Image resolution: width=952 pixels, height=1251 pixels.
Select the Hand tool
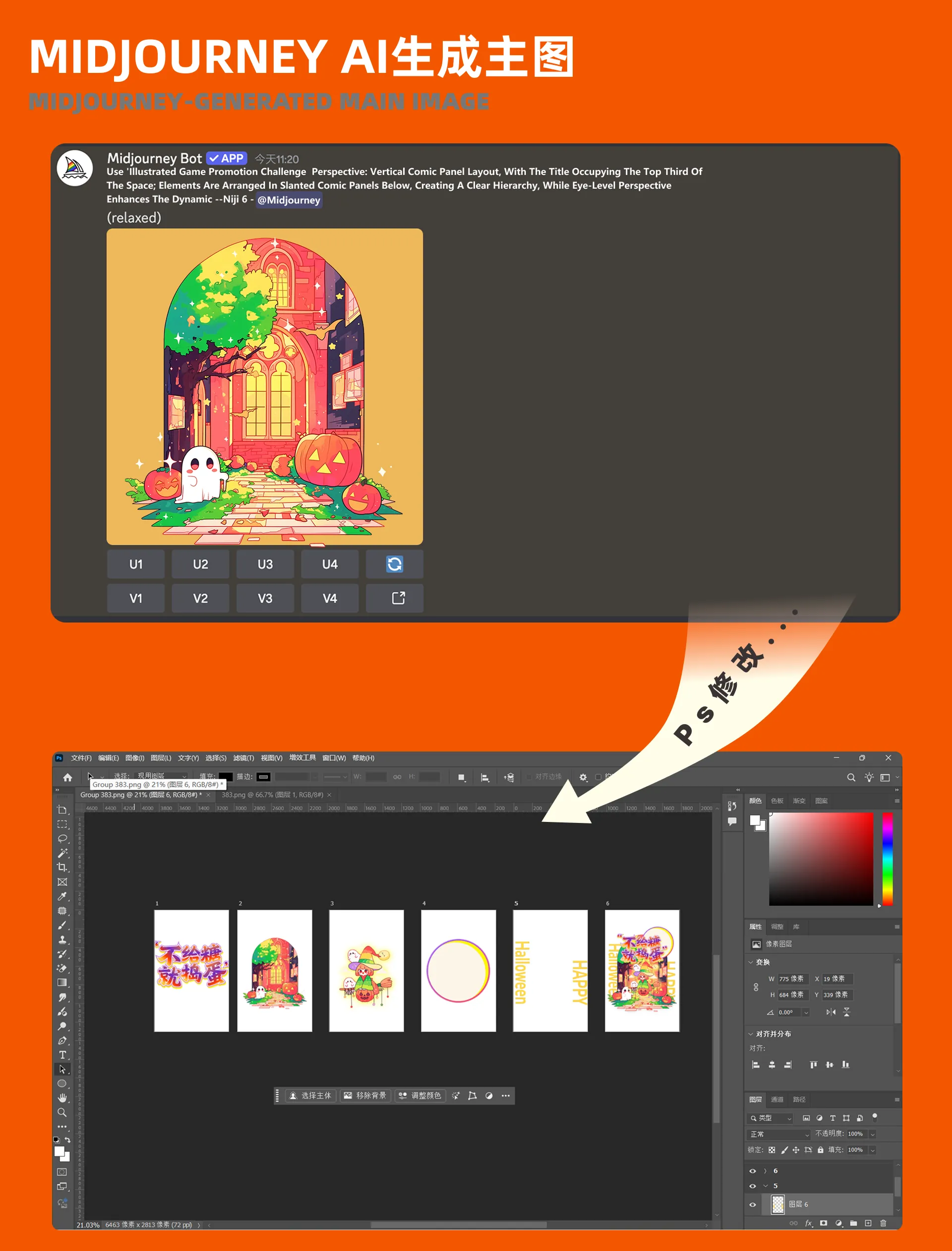(x=62, y=1098)
